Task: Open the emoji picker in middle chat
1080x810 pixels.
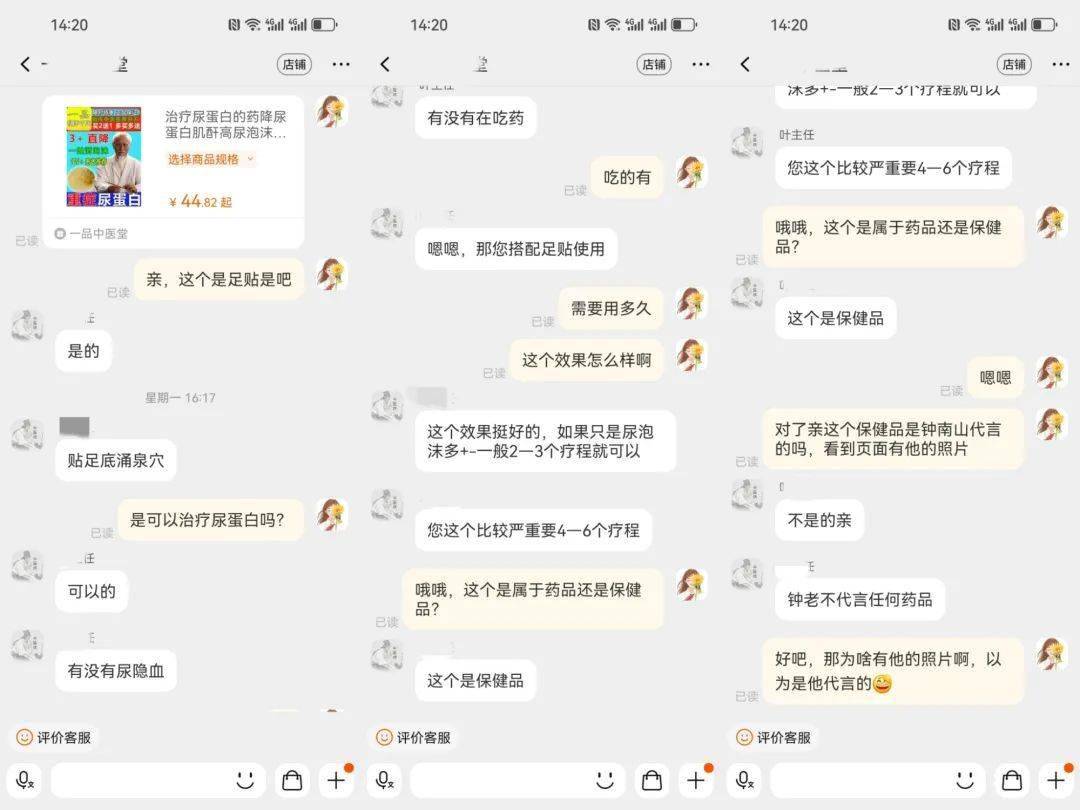Action: pyautogui.click(x=605, y=780)
